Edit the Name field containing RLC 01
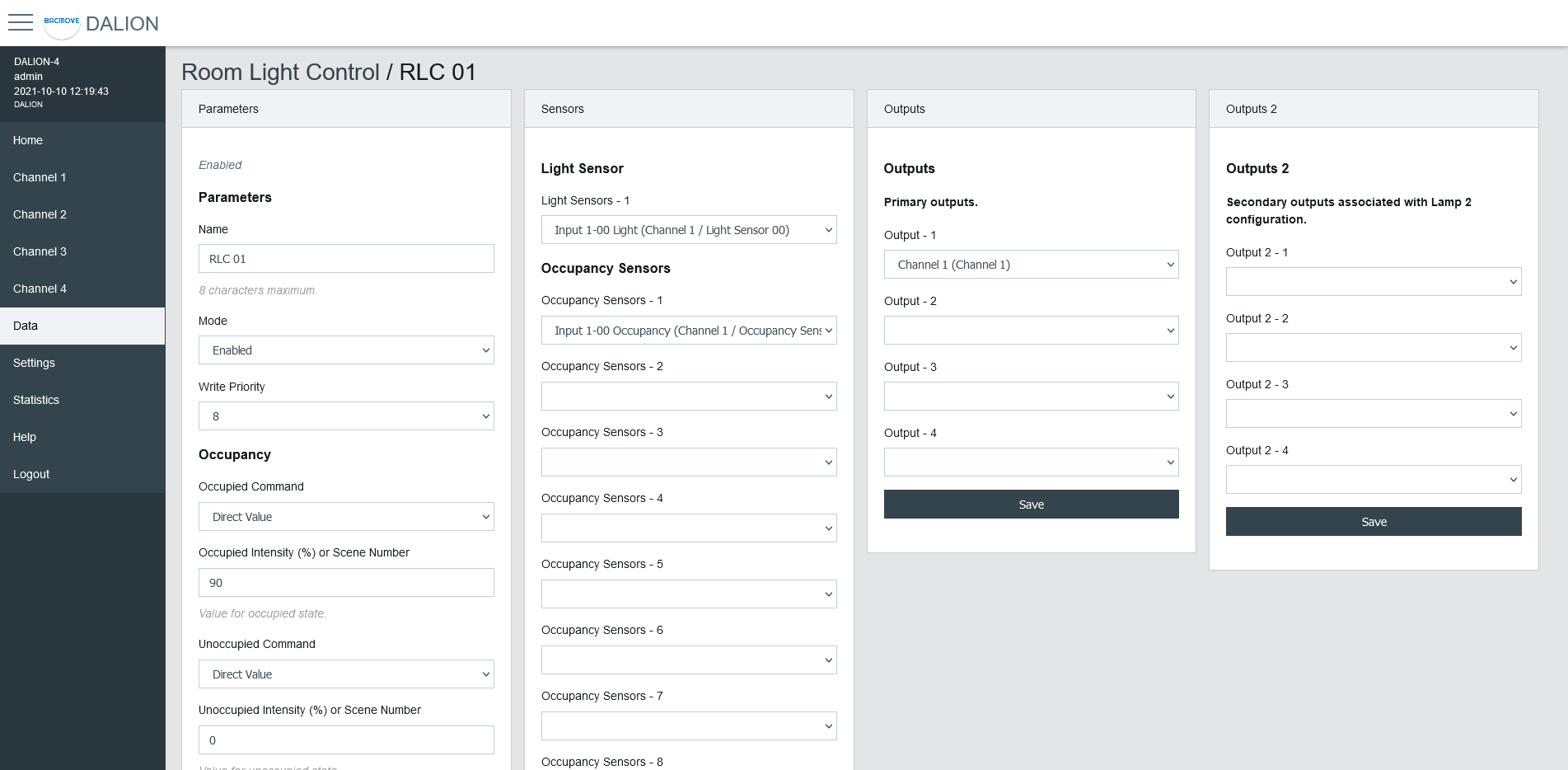 [345, 258]
